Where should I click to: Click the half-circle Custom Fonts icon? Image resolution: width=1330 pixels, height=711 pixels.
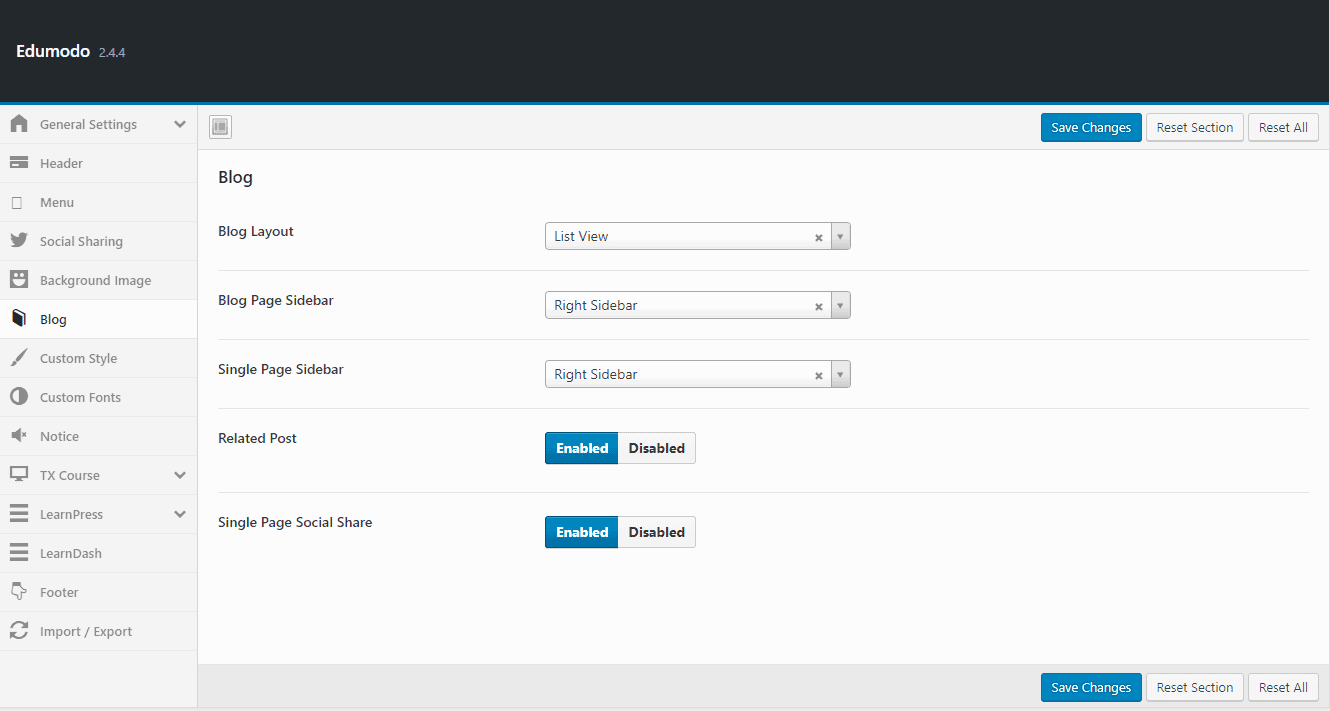pos(19,397)
